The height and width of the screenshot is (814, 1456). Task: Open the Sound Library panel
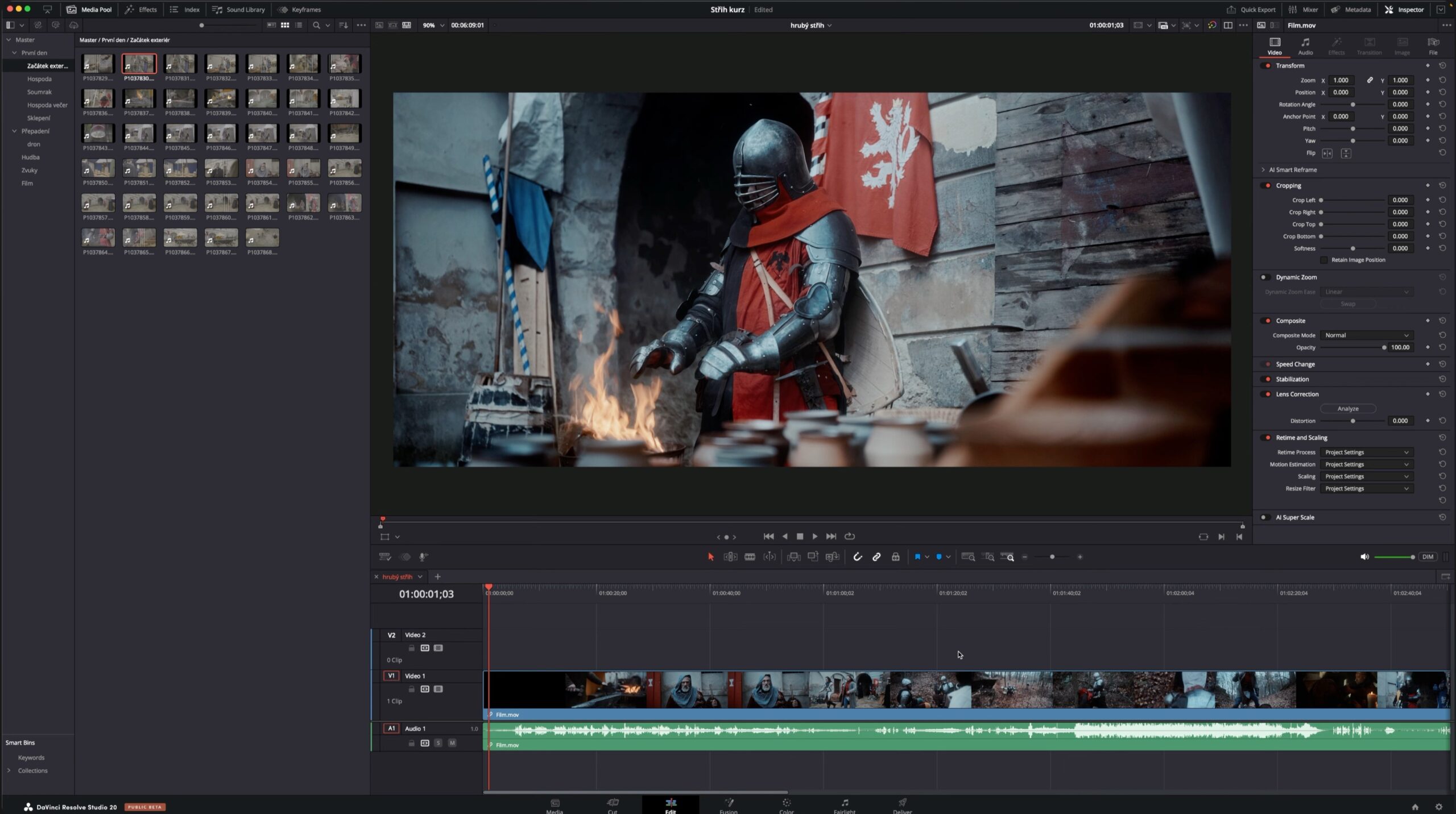pyautogui.click(x=238, y=10)
